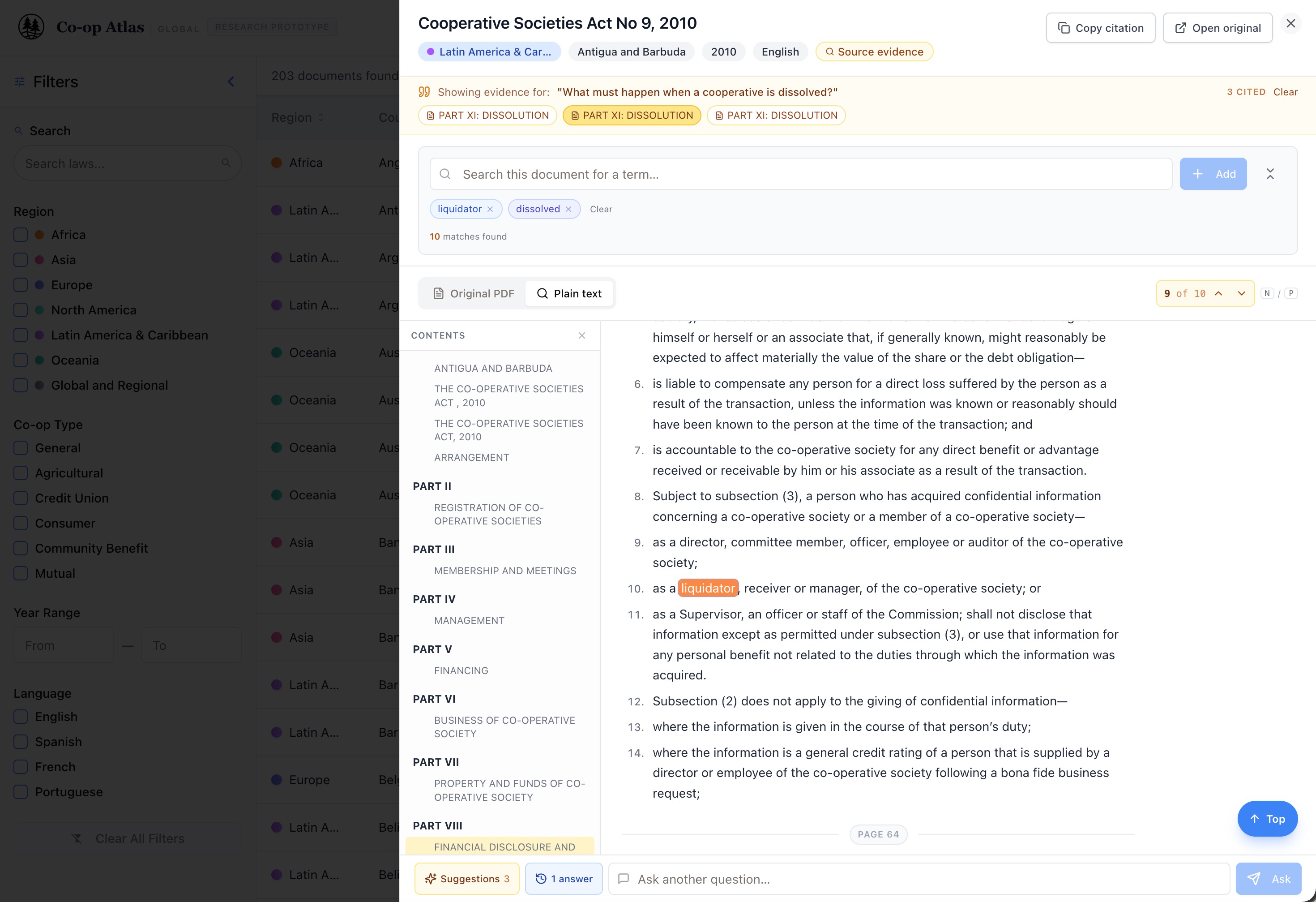Click the 2010 year tag
Screen dimensions: 1316x902
point(723,52)
